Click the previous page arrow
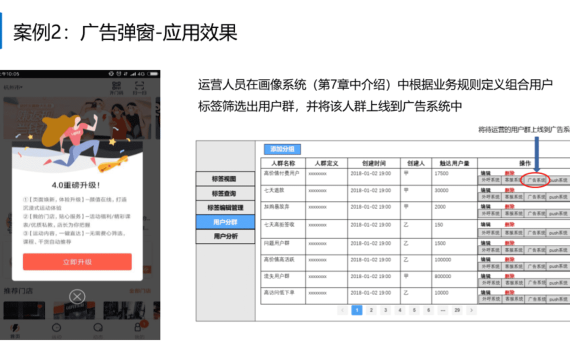570x360 pixels. click(x=342, y=310)
